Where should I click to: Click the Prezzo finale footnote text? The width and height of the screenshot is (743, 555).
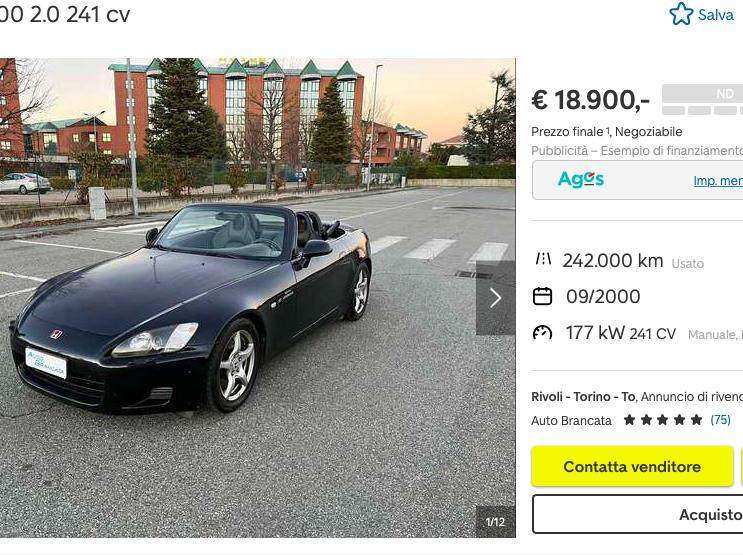pos(607,132)
